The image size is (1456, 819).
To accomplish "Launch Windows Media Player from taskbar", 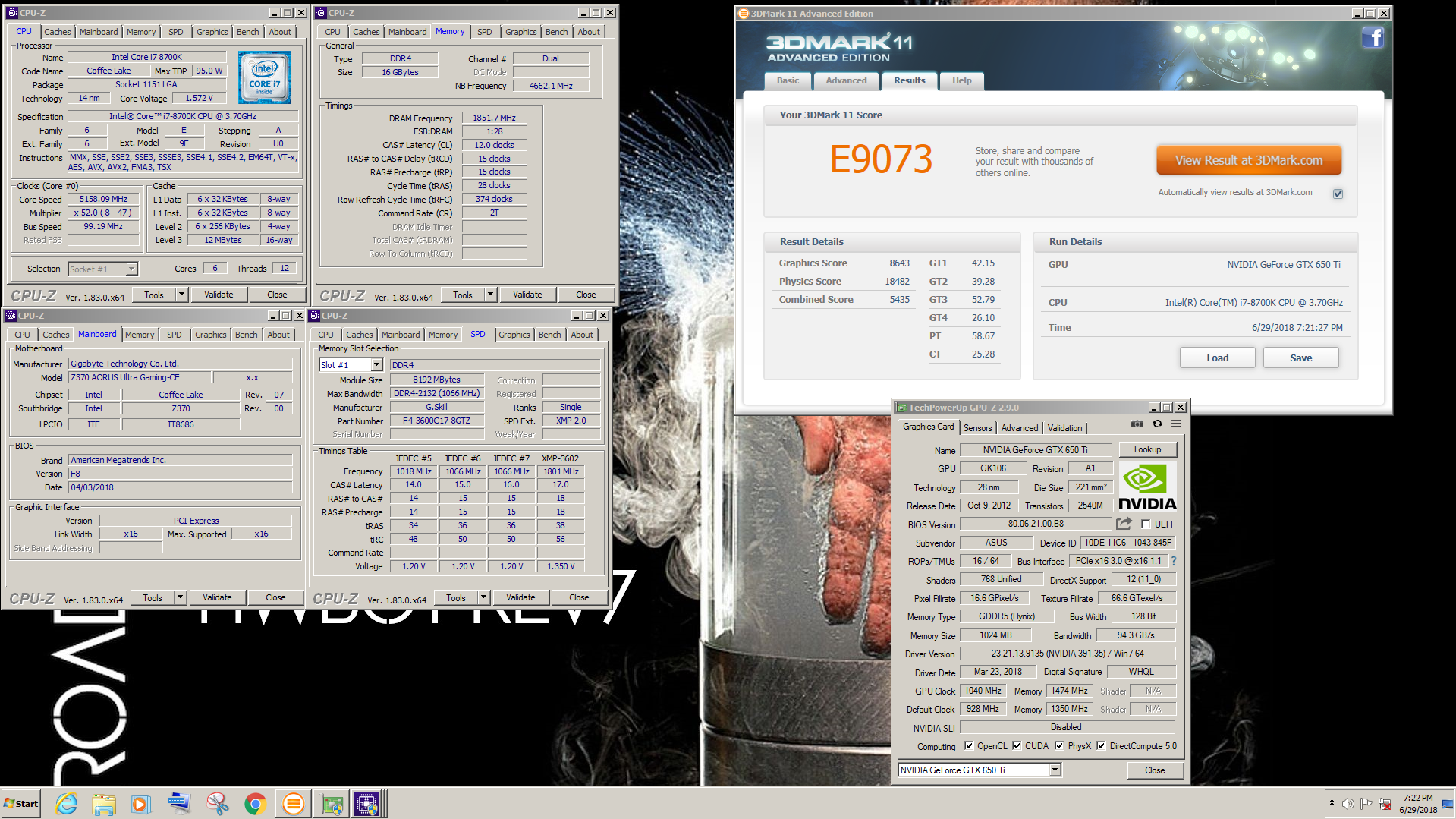I will tap(141, 804).
